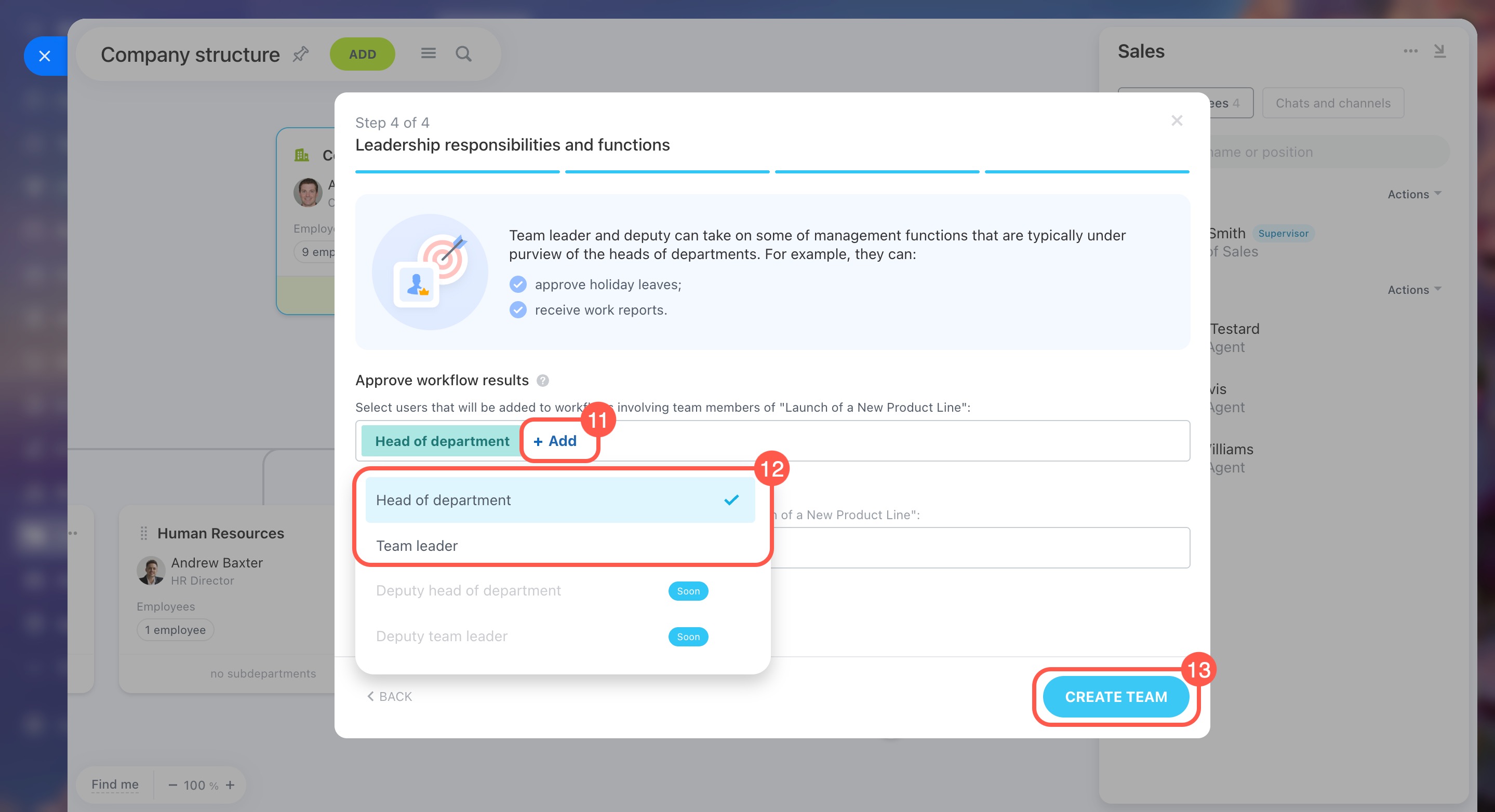
Task: Click the pin icon beside Company structure
Action: 301,54
